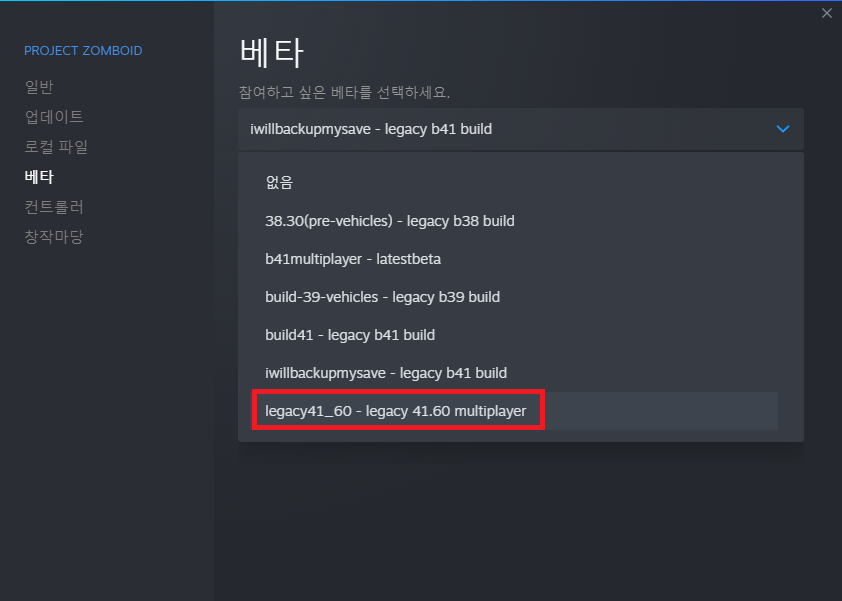The width and height of the screenshot is (842, 601).
Task: Select build41 - legacy b41 build
Action: click(352, 334)
